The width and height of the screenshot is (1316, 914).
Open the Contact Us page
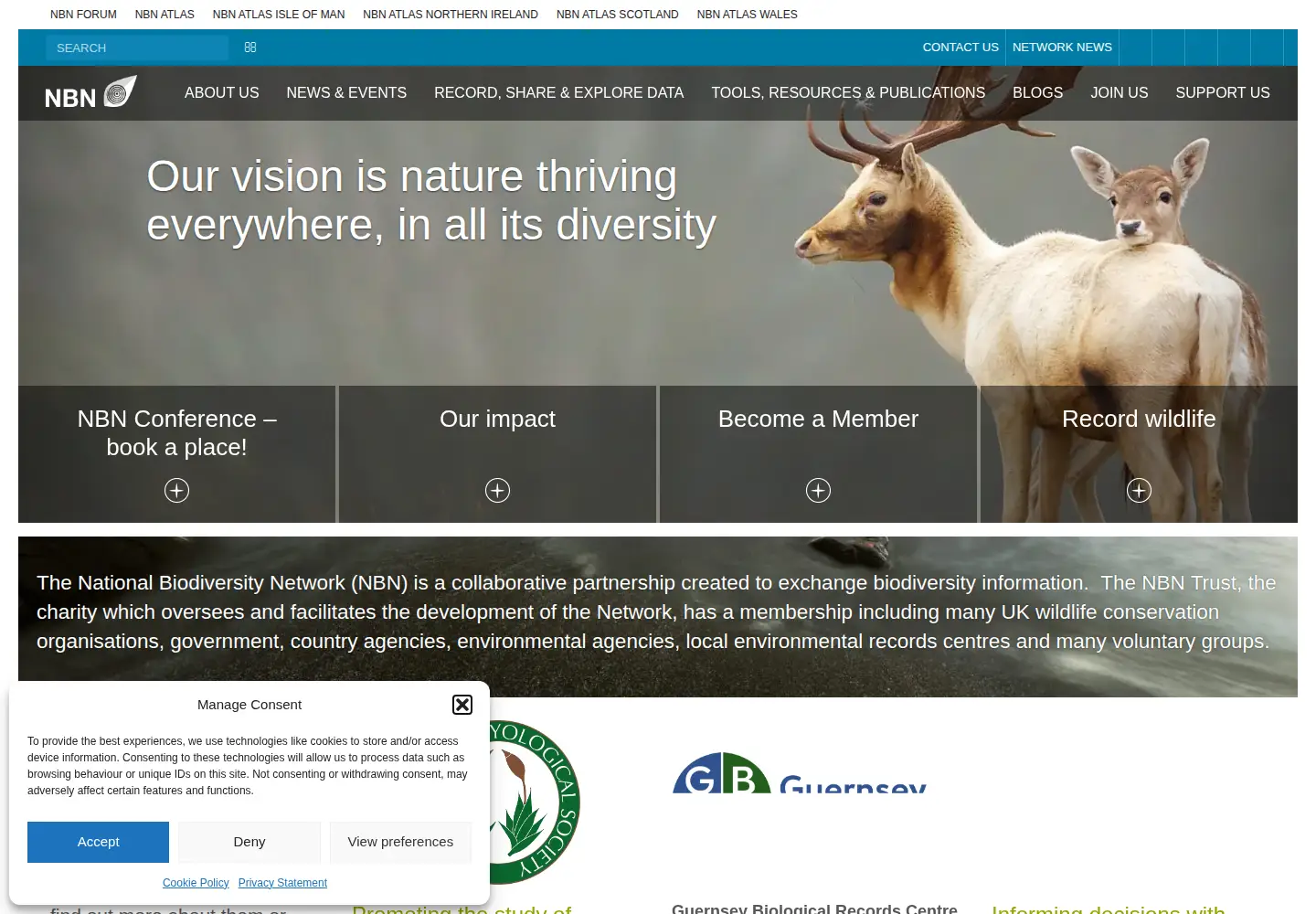960,48
